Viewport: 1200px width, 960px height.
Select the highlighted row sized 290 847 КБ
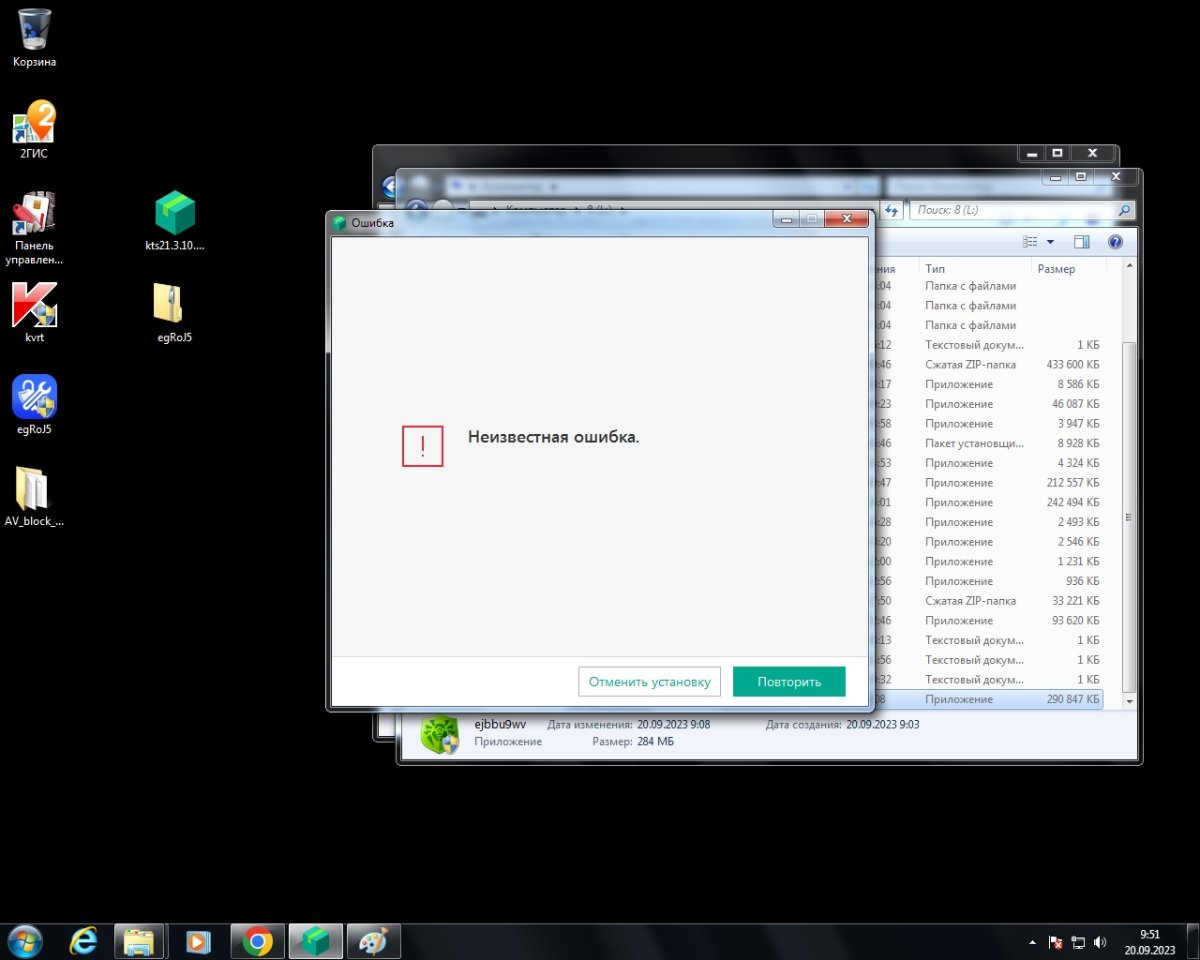[x=988, y=699]
